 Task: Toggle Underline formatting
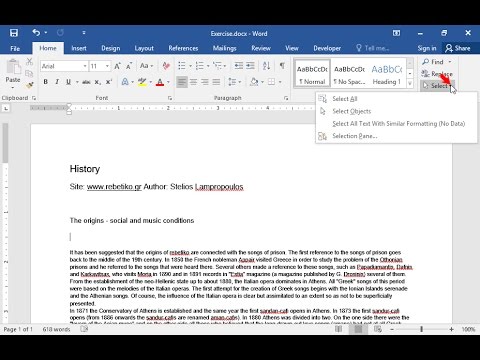click(x=68, y=82)
